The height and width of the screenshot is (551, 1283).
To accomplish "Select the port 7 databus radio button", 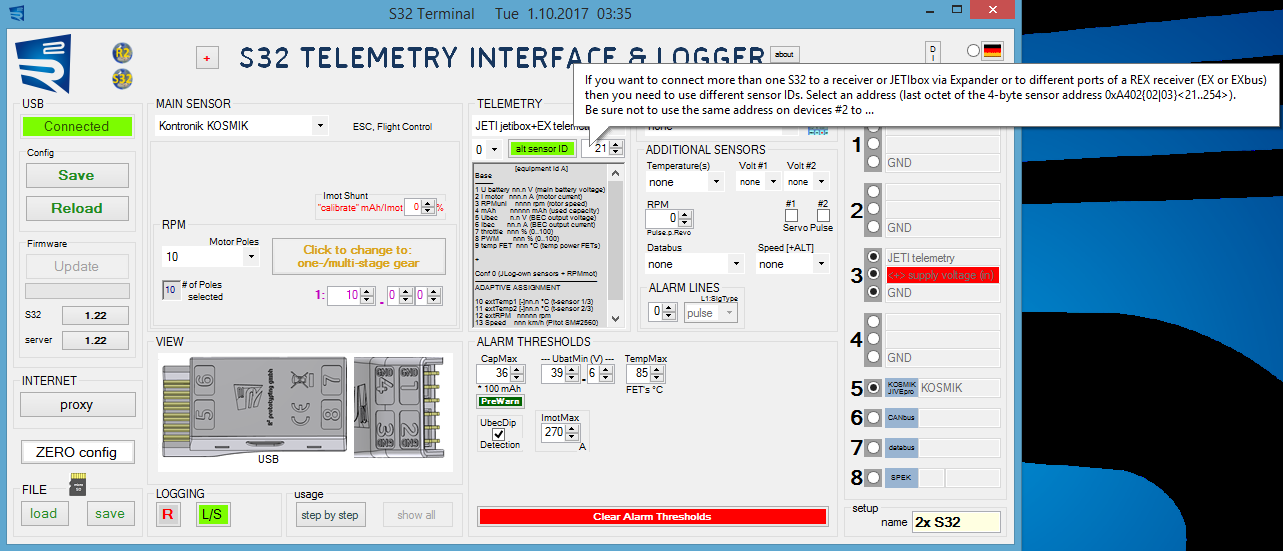I will click(x=873, y=448).
